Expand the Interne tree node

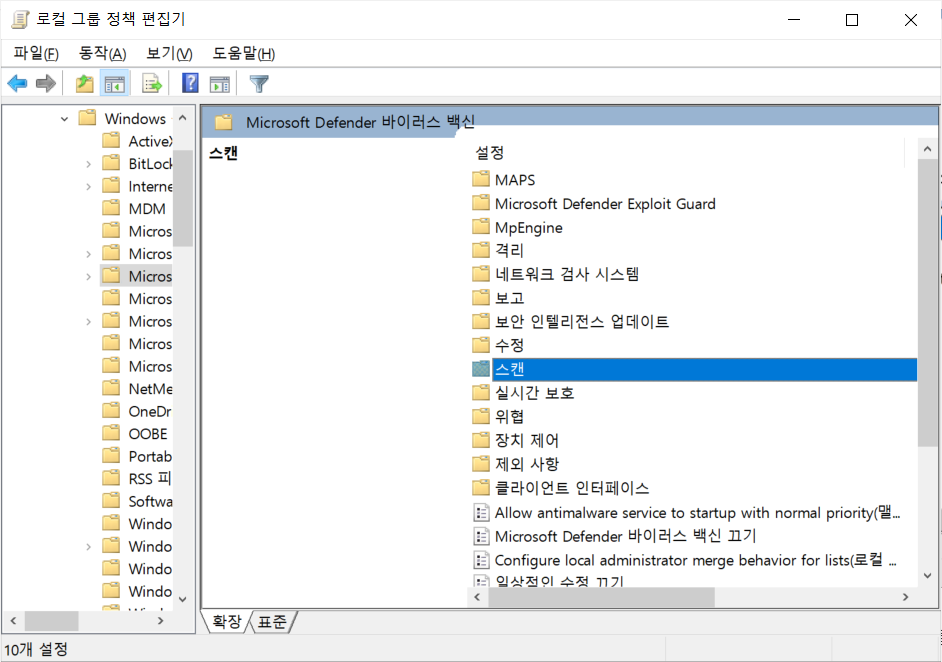88,187
